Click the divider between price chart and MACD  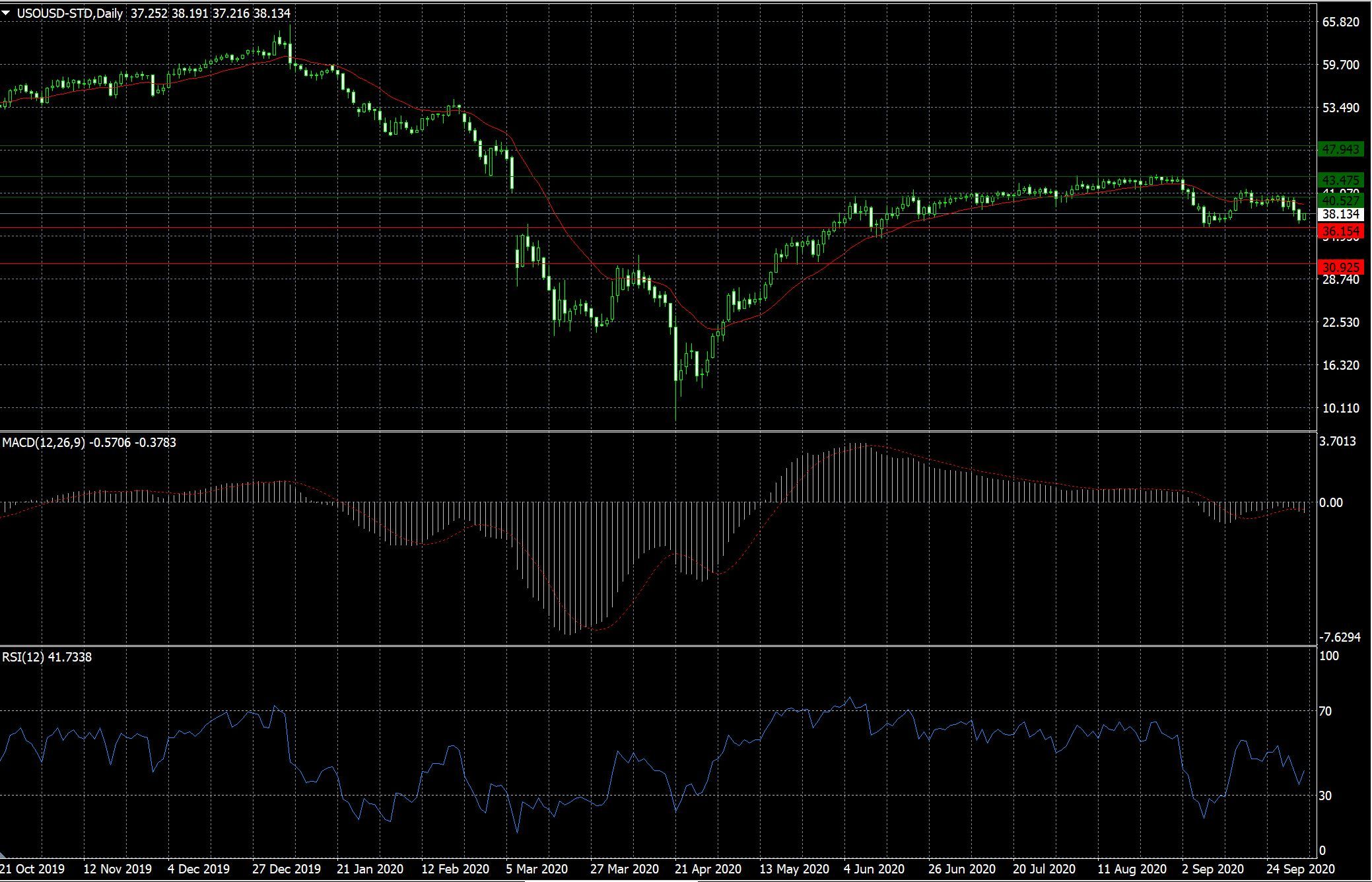(660, 432)
